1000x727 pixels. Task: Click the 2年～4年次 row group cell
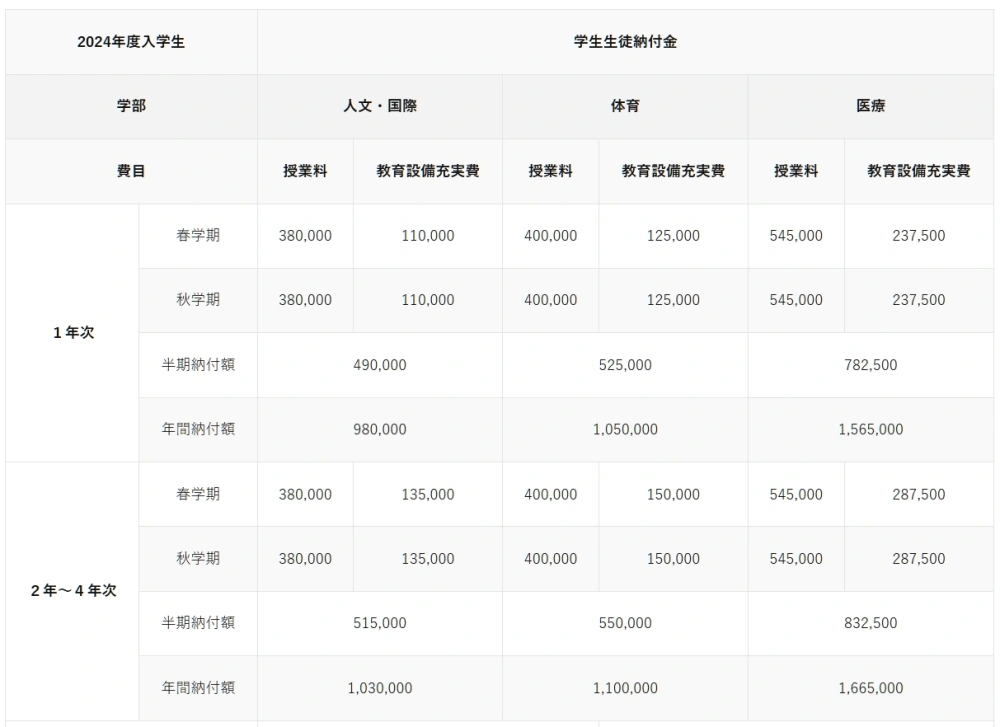(73, 590)
